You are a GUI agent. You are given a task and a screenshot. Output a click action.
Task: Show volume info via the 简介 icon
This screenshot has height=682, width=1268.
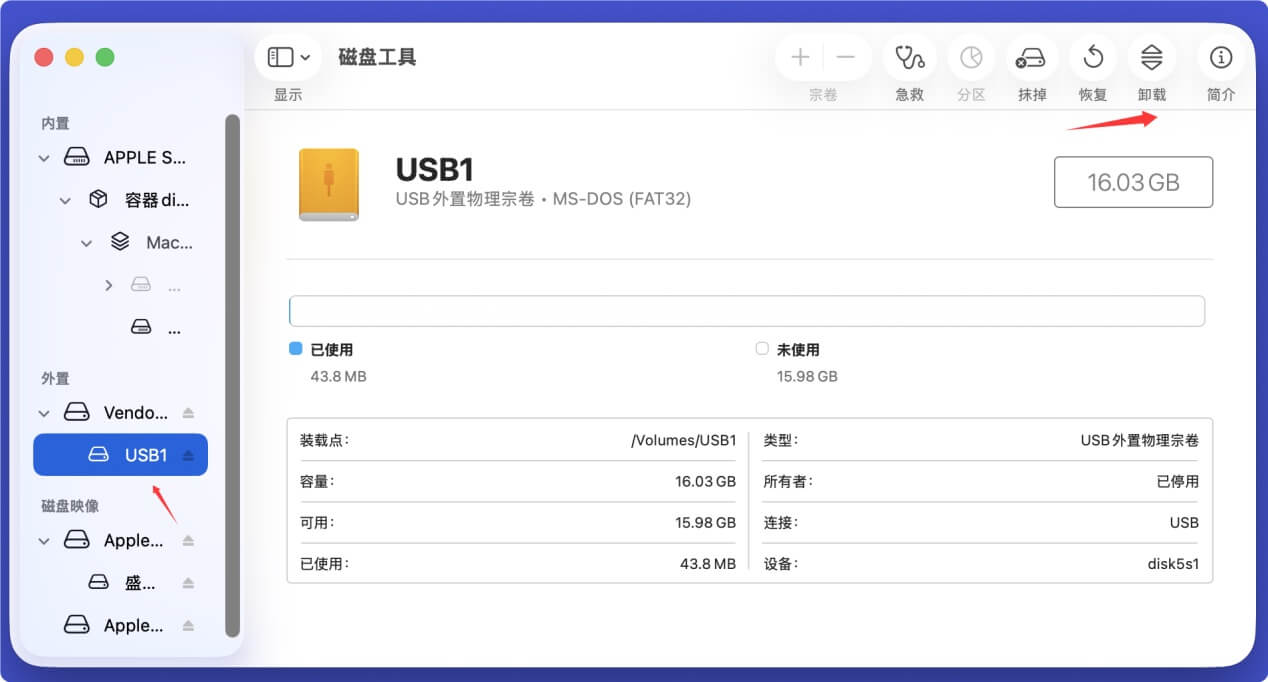click(x=1220, y=58)
